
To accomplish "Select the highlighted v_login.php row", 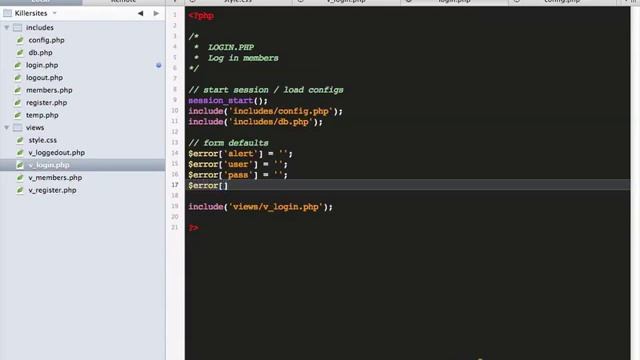I will (82, 165).
